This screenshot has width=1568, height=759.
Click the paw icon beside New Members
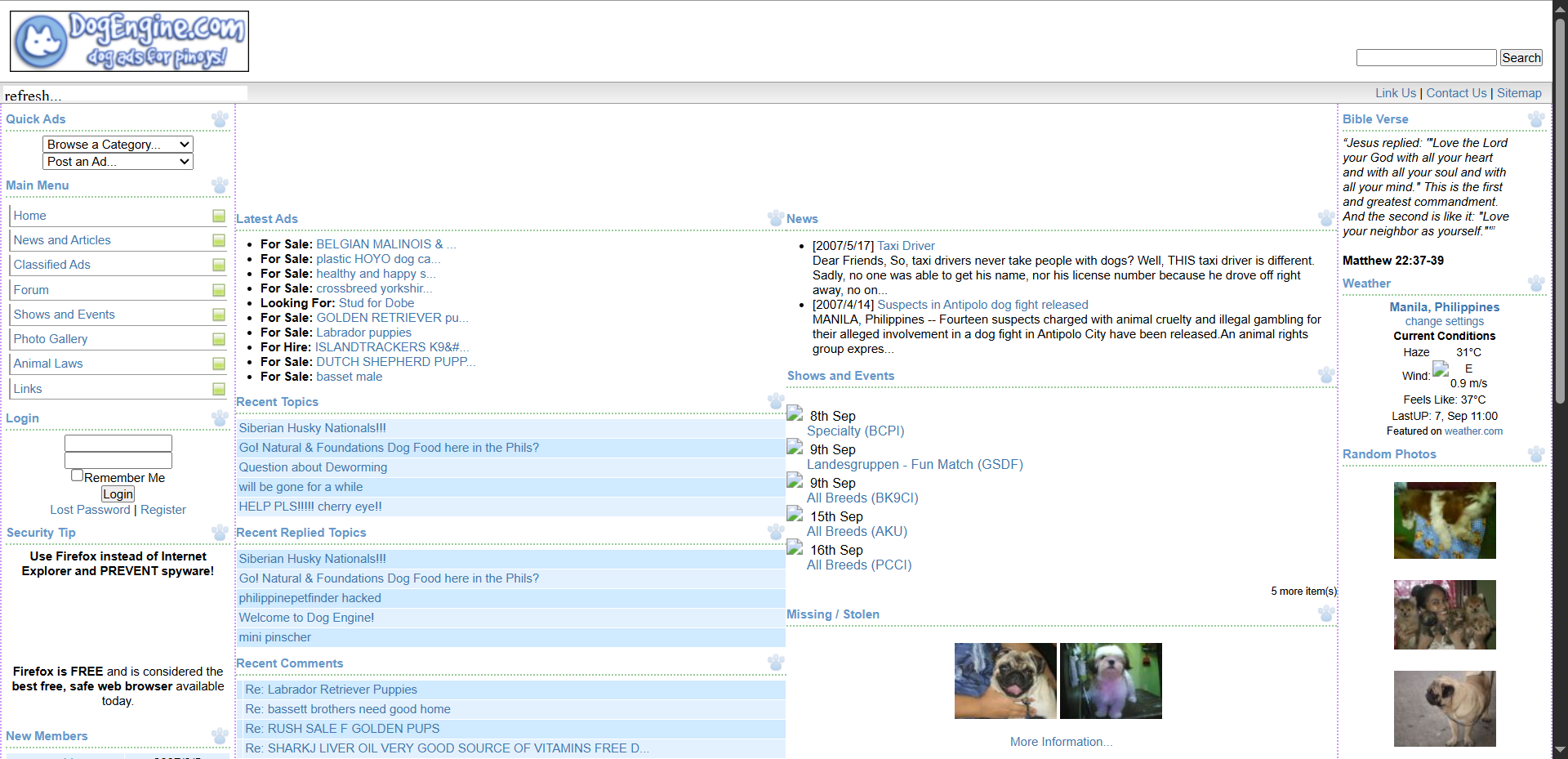click(x=220, y=735)
